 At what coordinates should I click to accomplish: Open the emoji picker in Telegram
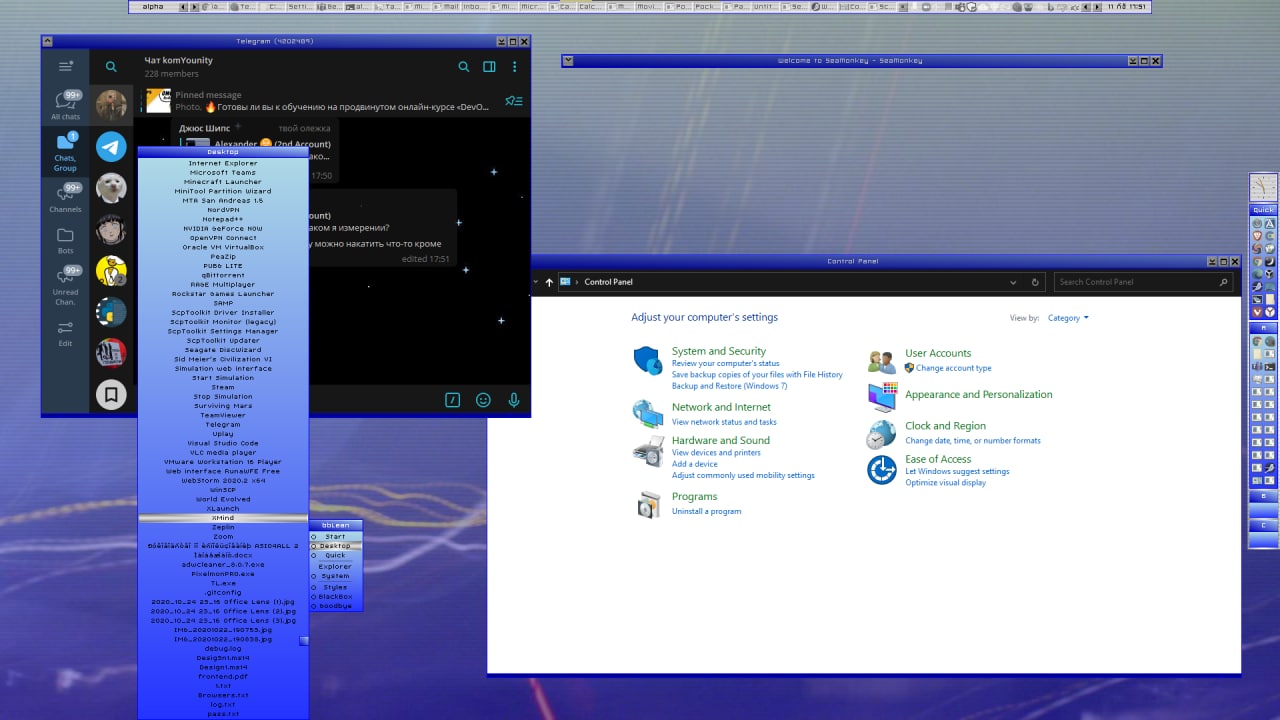[483, 400]
